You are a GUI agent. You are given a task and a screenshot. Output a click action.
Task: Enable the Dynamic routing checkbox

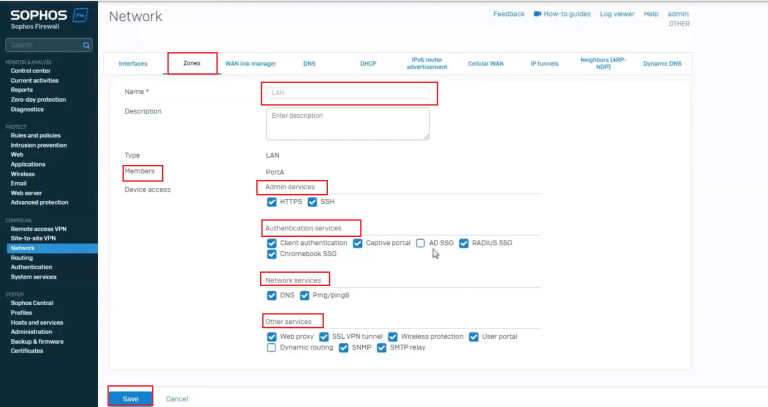click(272, 348)
